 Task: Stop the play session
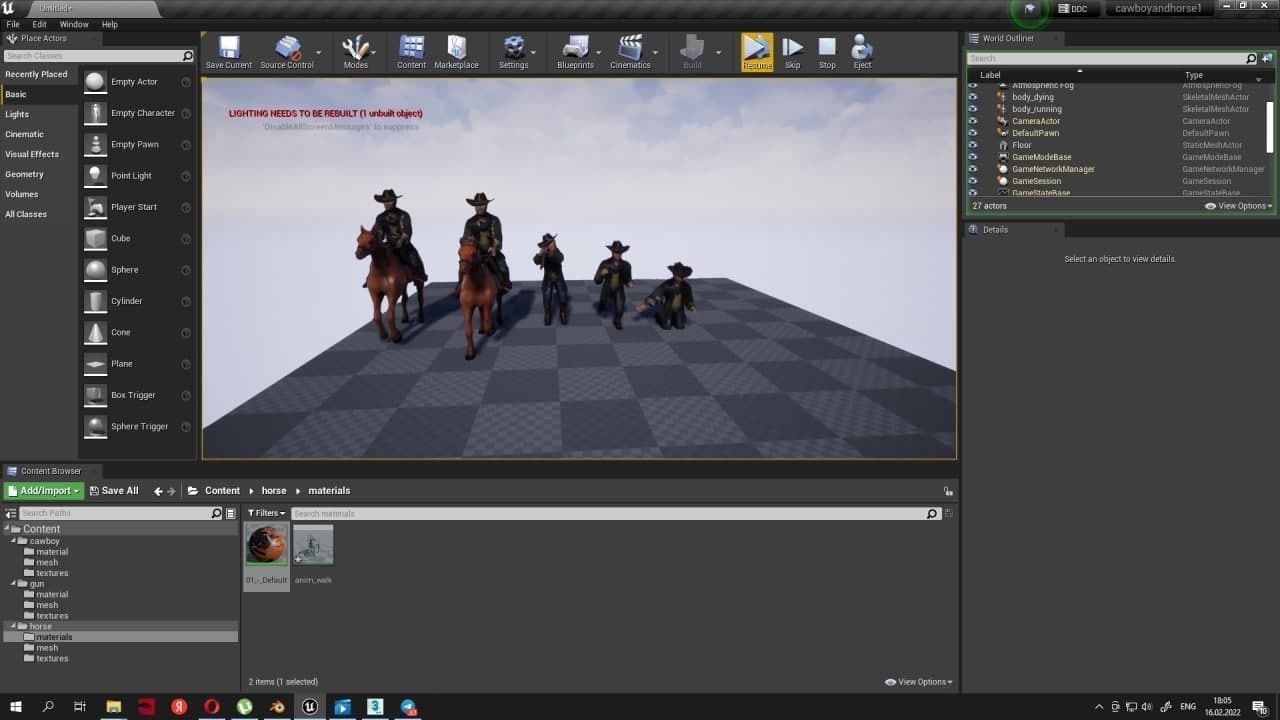[827, 52]
